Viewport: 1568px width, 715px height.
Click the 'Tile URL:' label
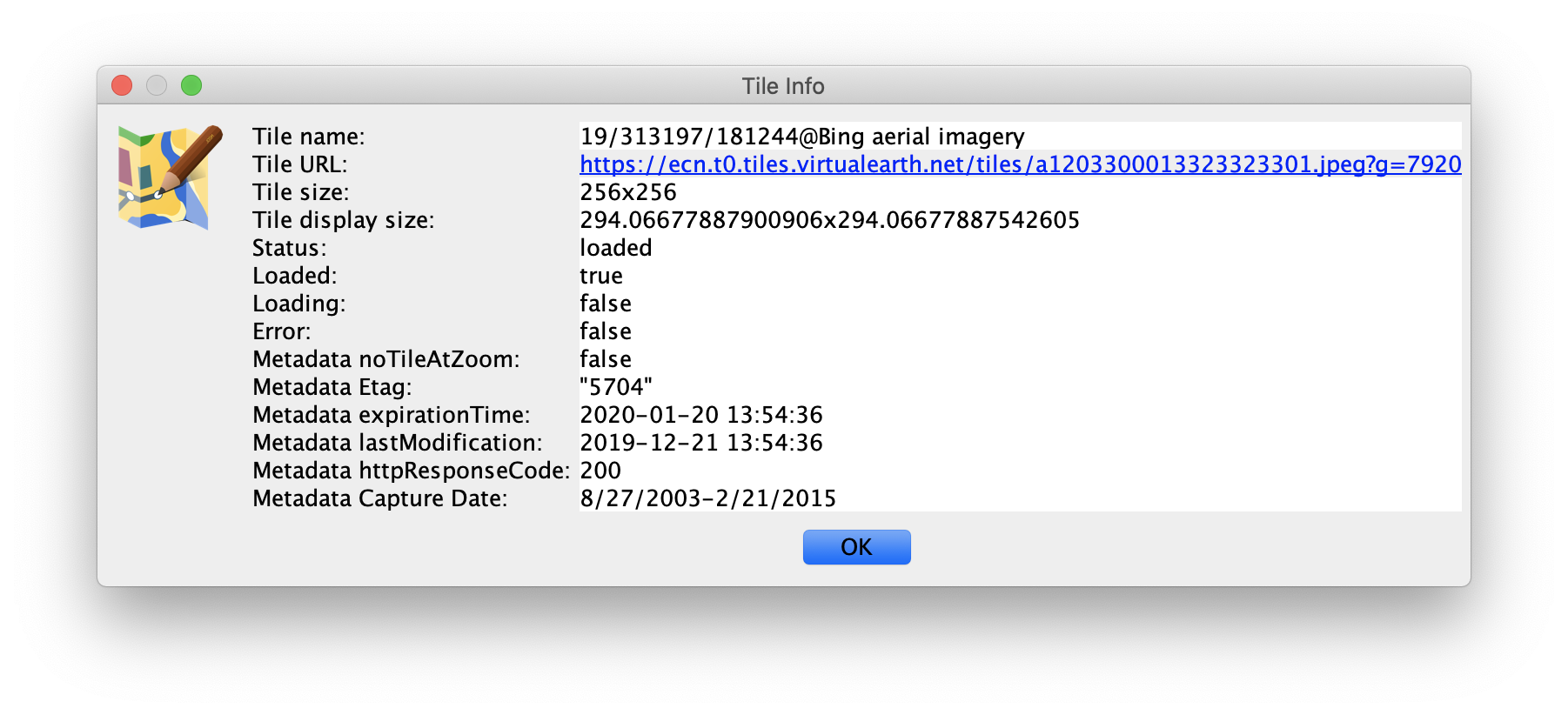pos(300,164)
